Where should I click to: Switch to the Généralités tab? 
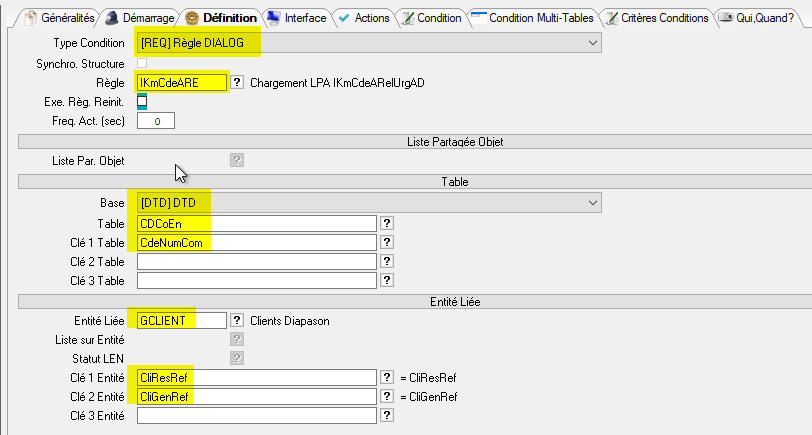click(59, 18)
